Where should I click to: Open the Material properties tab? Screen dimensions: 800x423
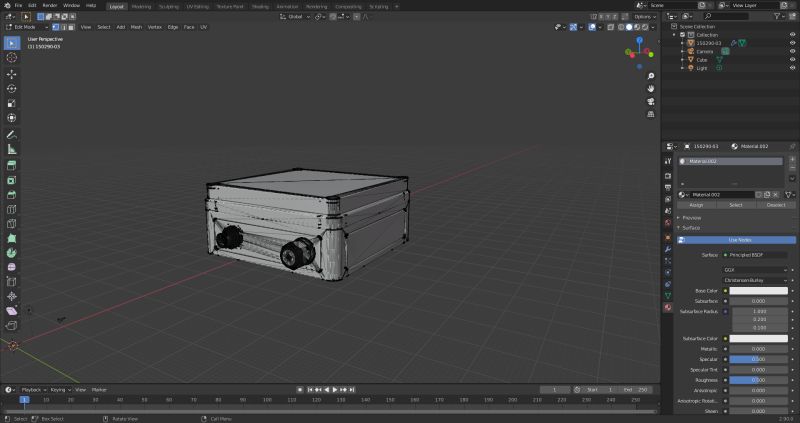668,308
